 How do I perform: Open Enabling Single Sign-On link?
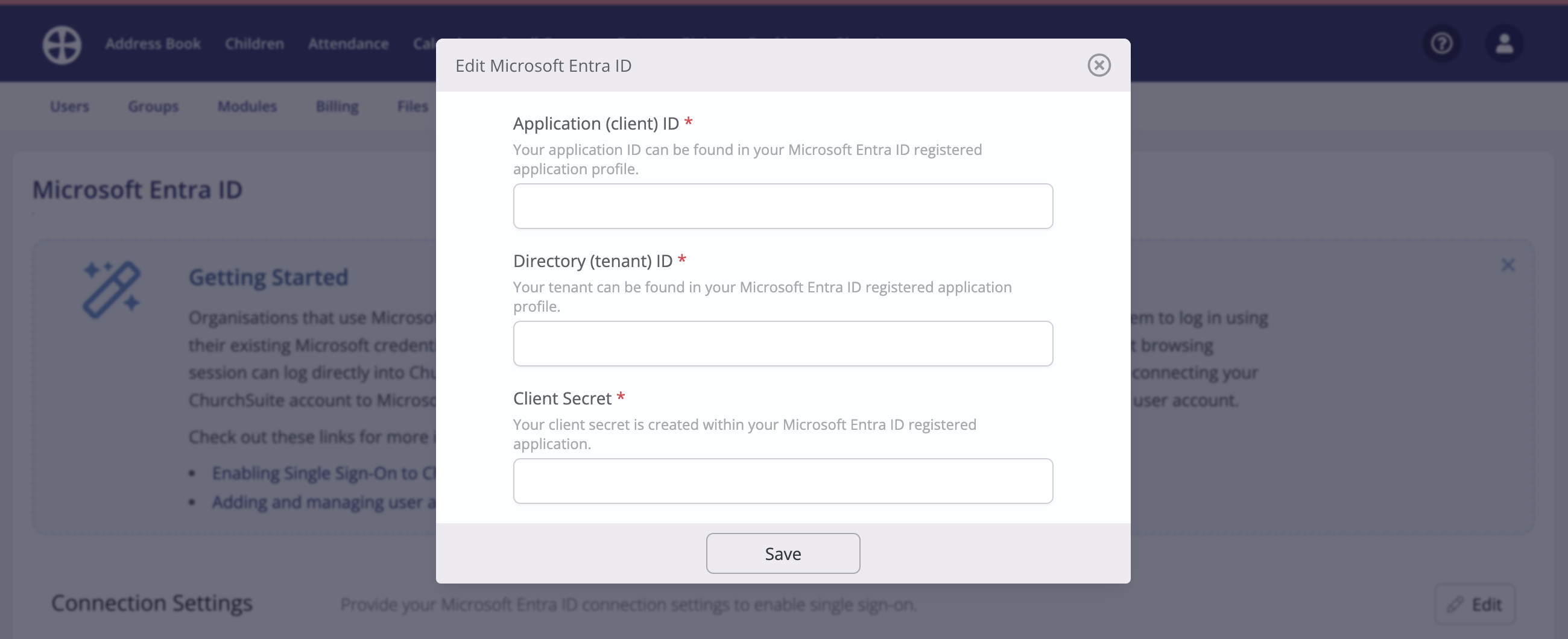pos(324,473)
